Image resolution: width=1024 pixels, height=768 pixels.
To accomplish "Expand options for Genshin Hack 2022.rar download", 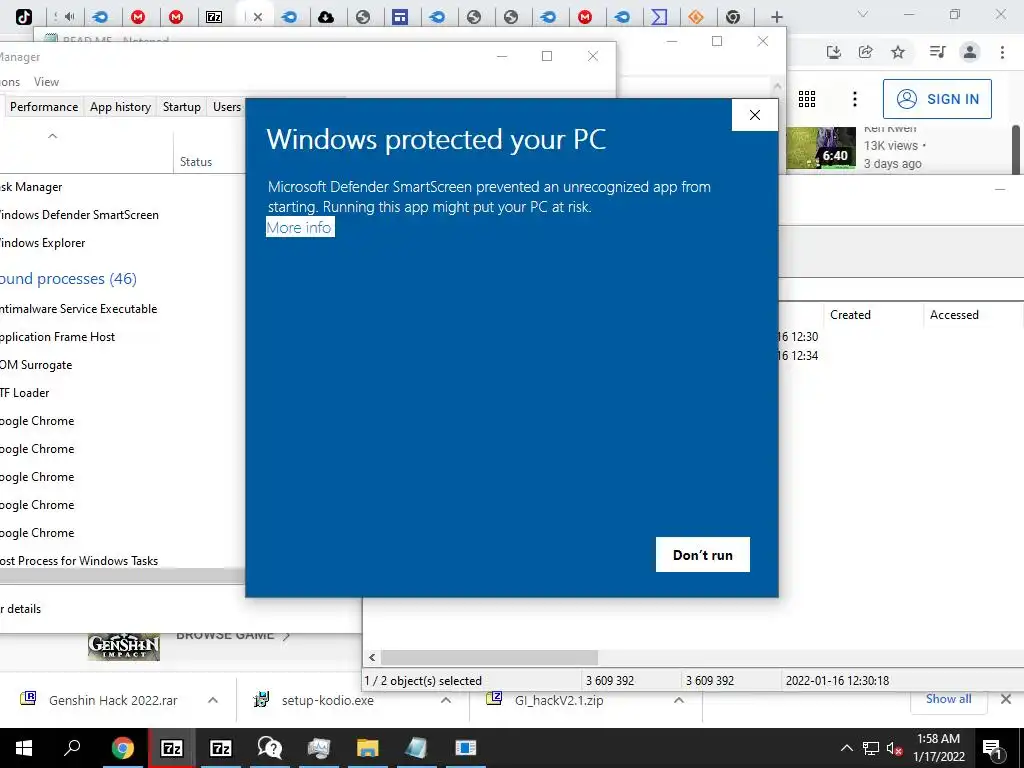I will pos(213,700).
